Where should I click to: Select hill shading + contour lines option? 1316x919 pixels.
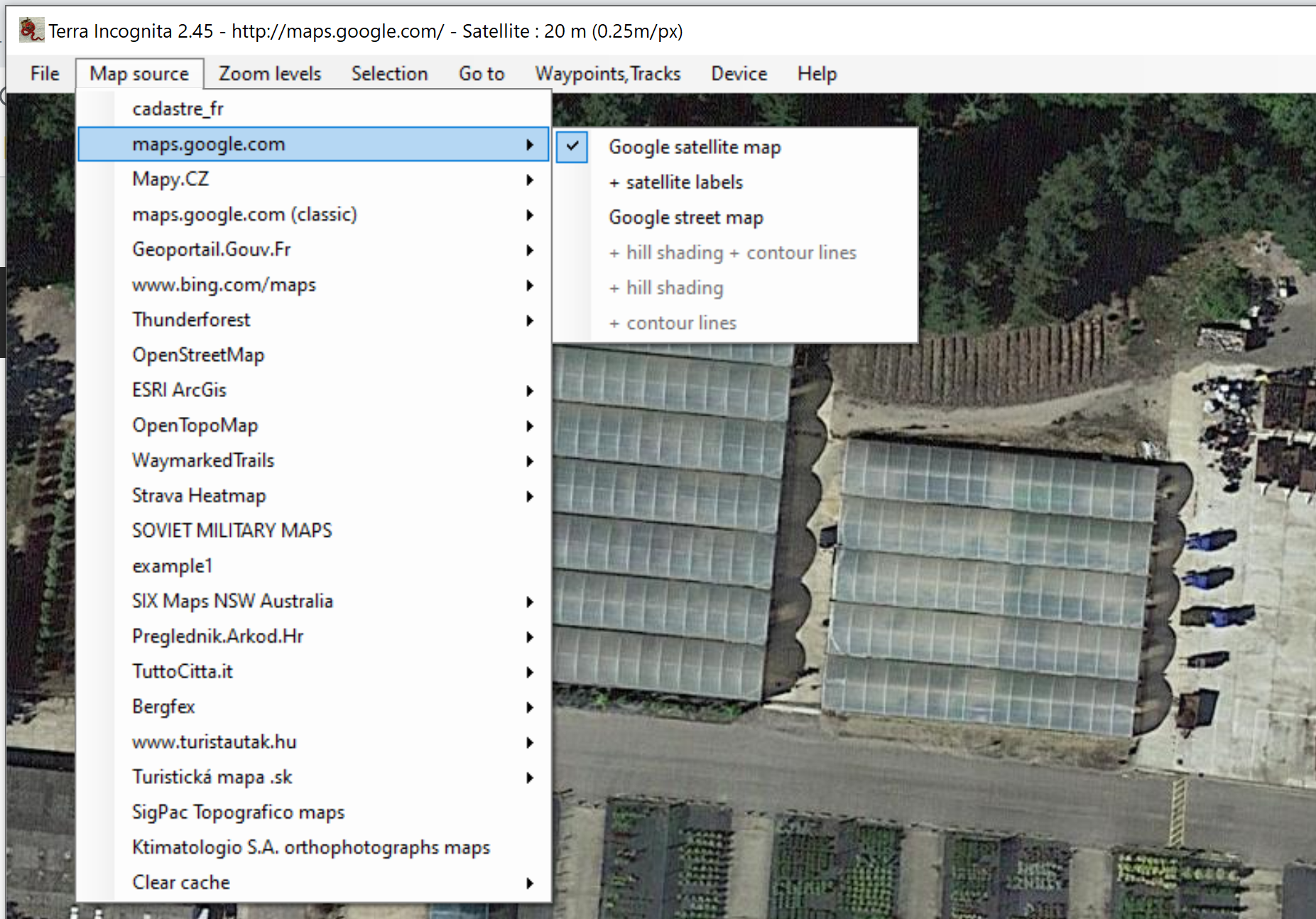(x=736, y=253)
